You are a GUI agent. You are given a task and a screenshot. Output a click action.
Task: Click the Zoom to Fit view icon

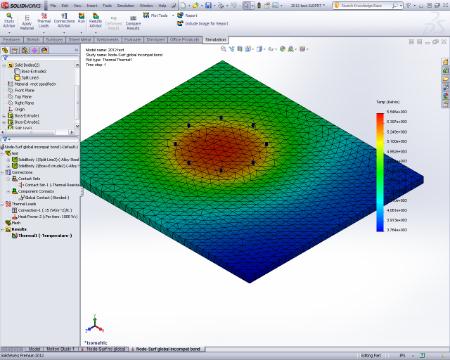coord(224,49)
